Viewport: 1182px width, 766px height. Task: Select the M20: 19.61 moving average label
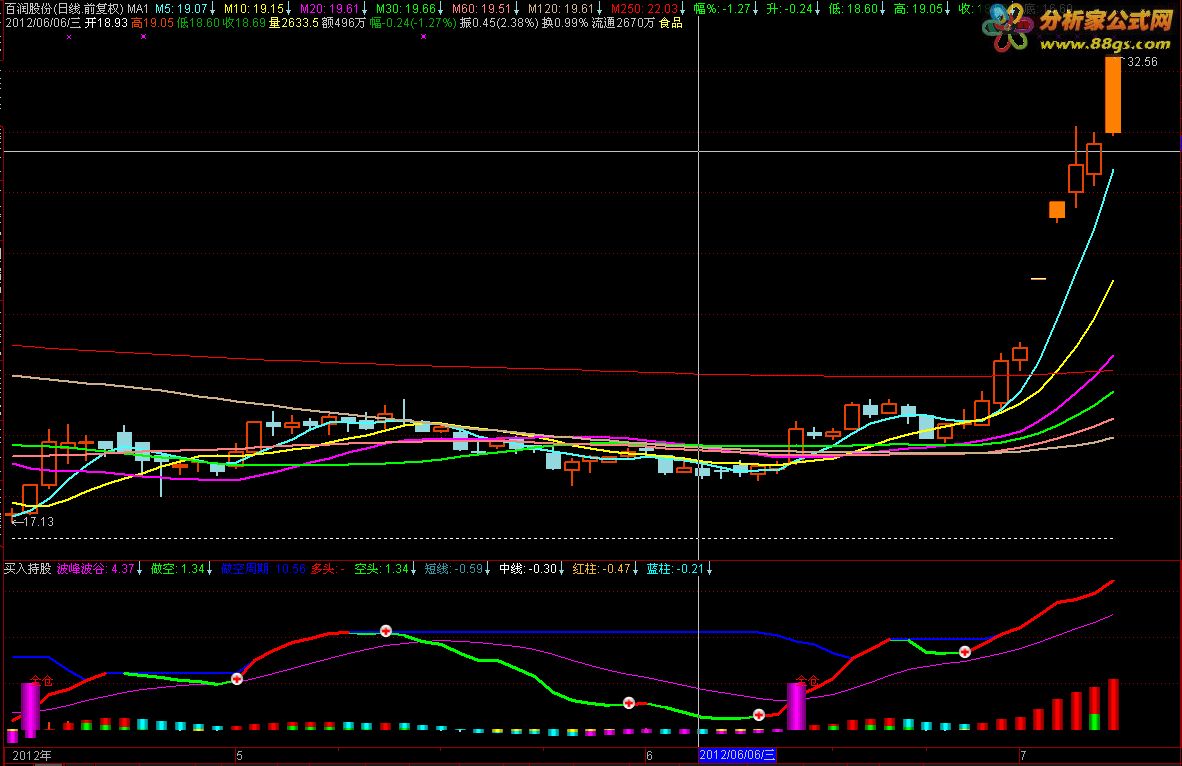point(329,8)
